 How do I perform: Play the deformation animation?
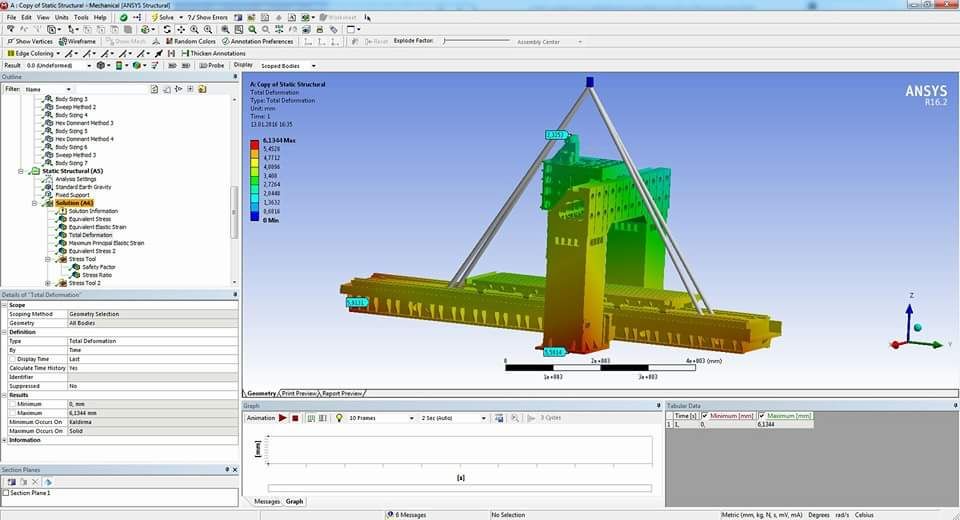[x=283, y=418]
